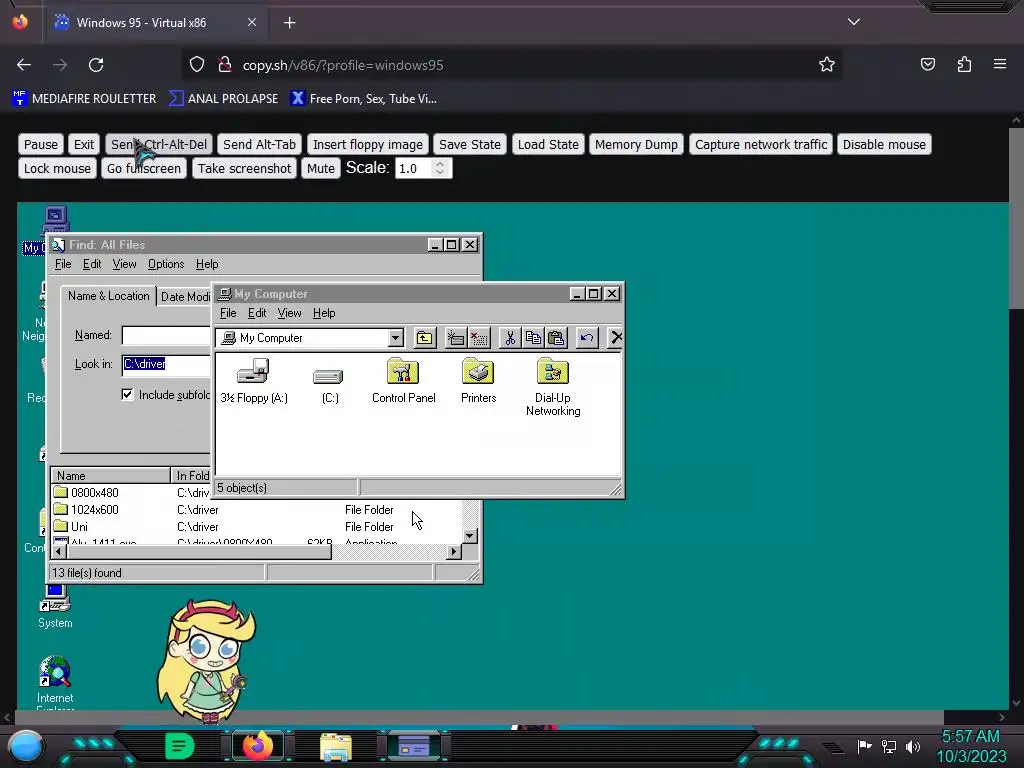The height and width of the screenshot is (768, 1024).
Task: Click the Look in field with C:\driver
Action: tap(166, 364)
